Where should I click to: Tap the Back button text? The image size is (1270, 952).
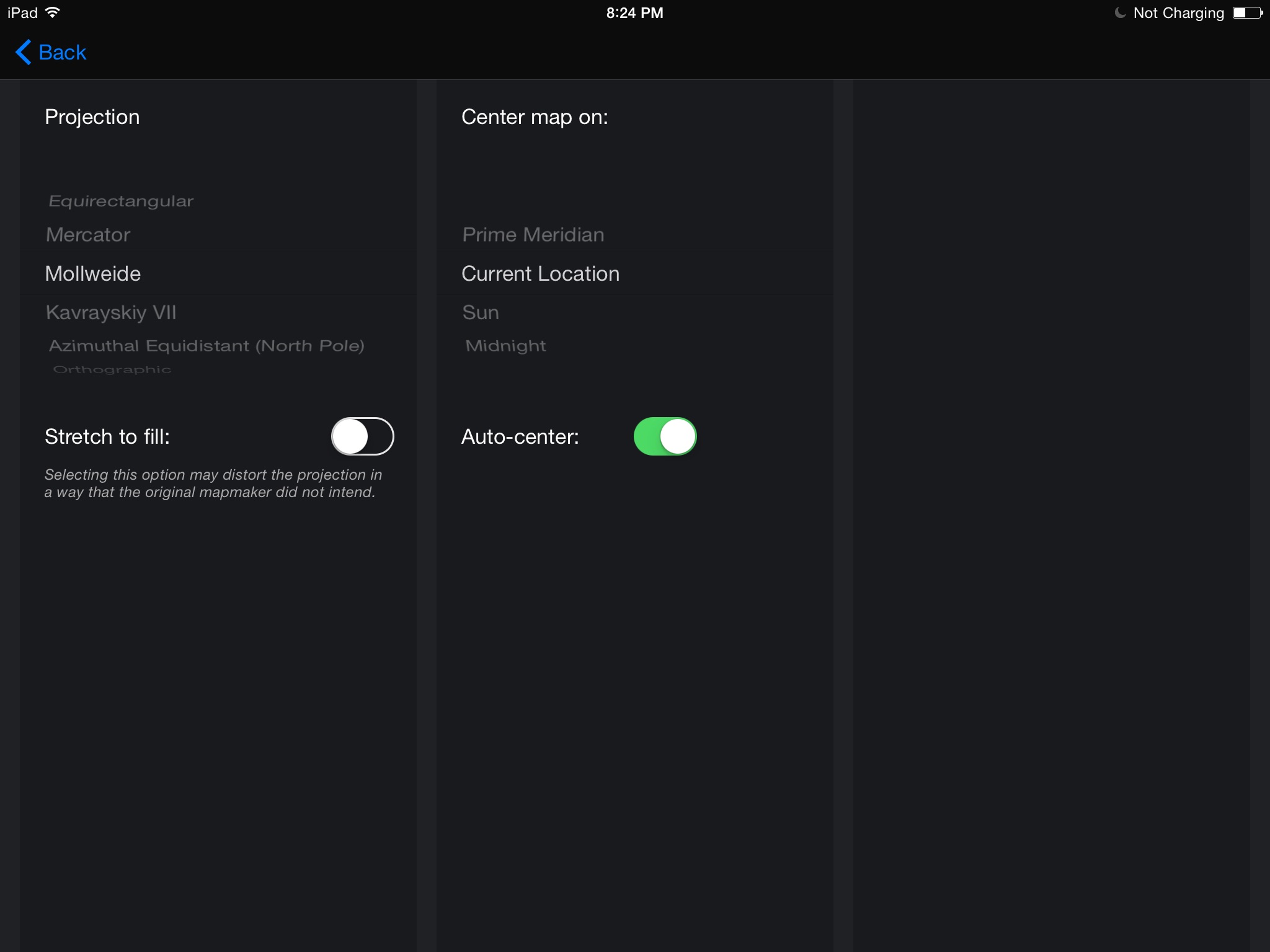62,53
